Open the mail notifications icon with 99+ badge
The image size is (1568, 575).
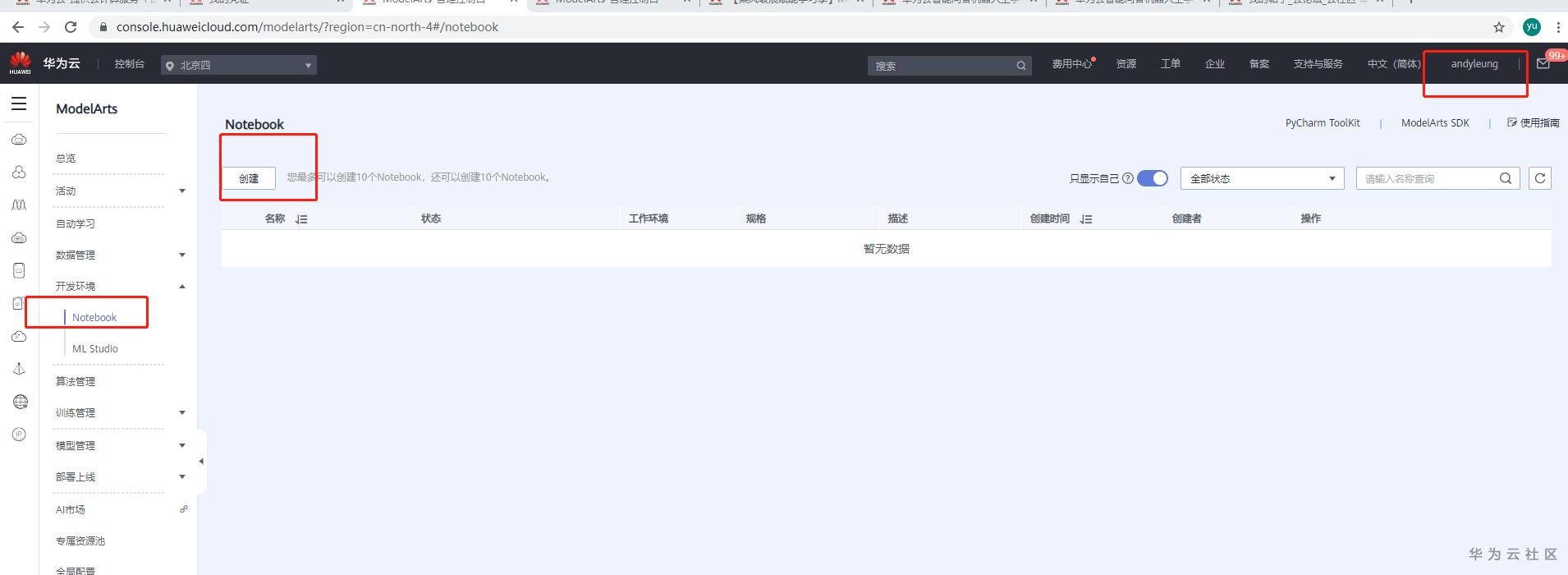[x=1543, y=64]
